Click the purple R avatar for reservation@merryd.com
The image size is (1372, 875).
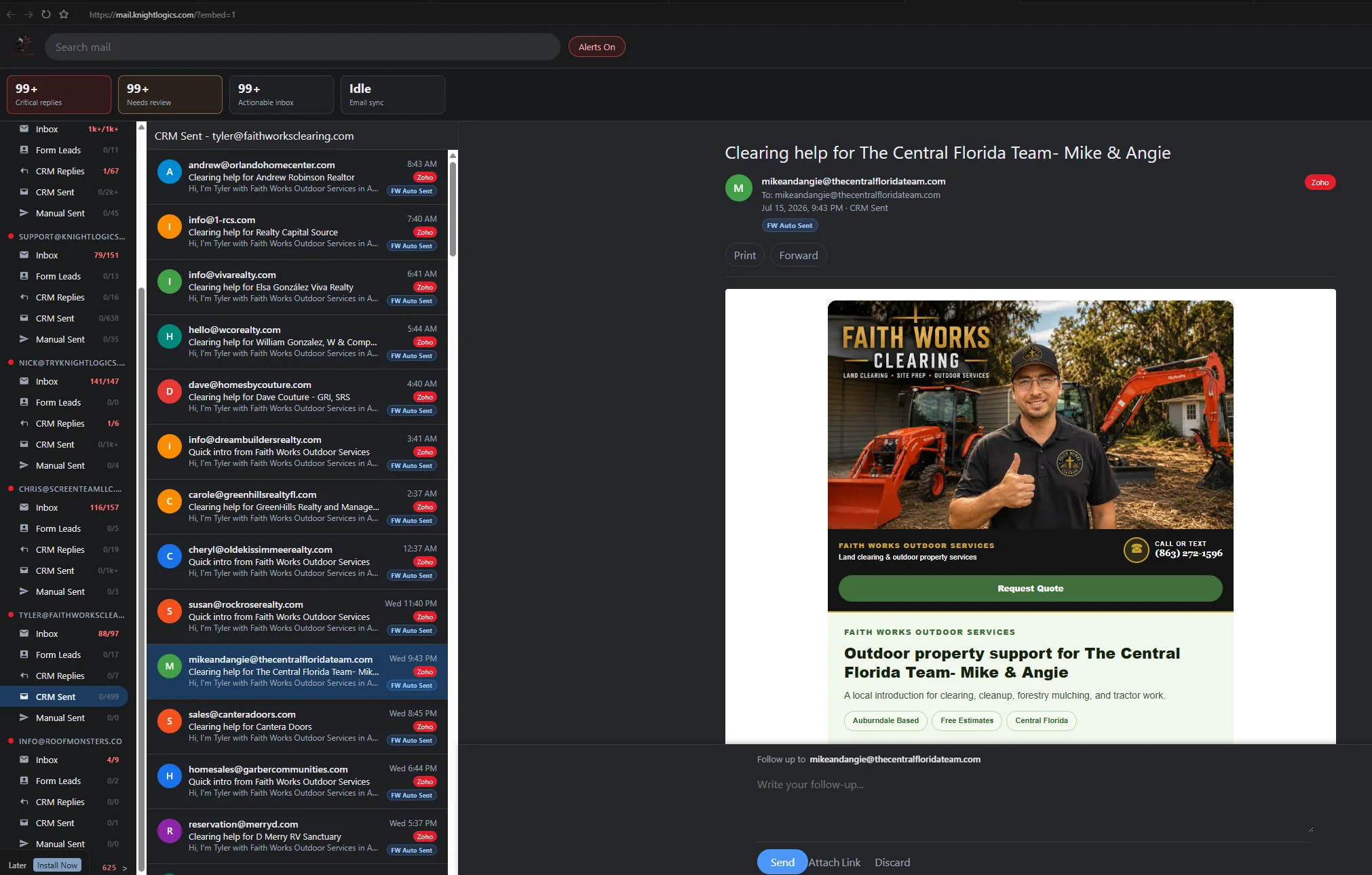[170, 831]
